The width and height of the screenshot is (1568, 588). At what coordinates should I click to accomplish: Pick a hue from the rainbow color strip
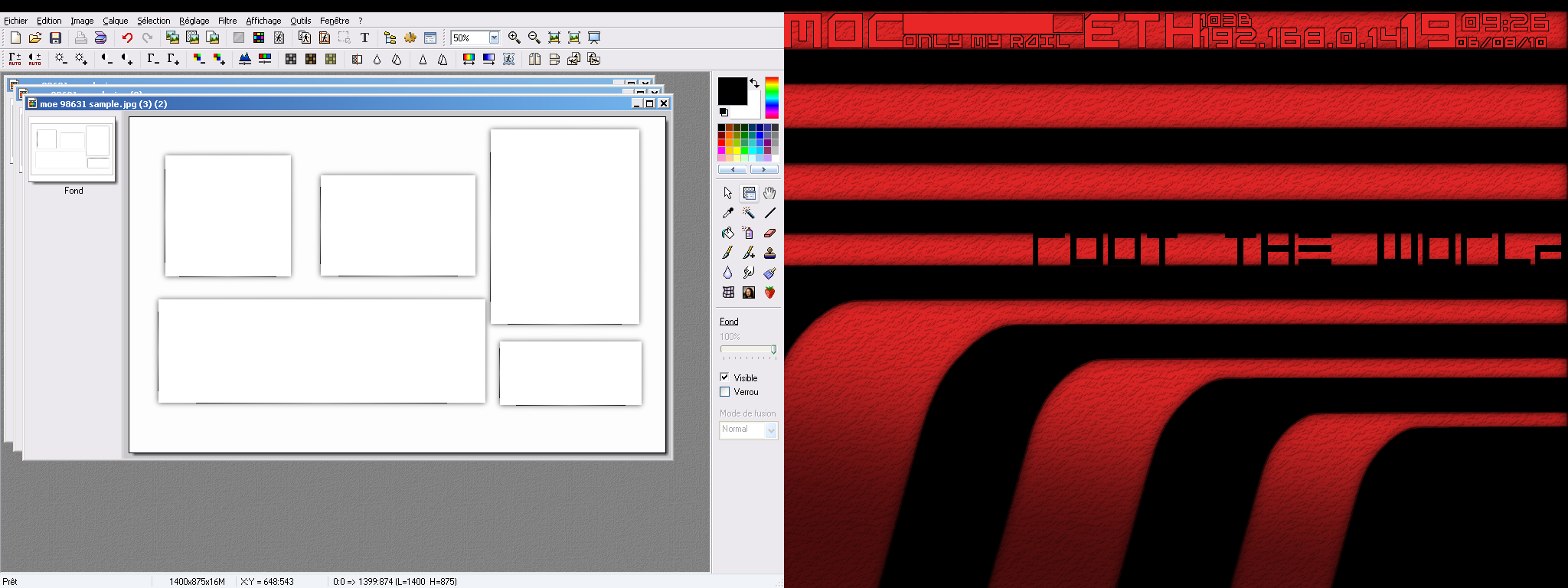[772, 98]
